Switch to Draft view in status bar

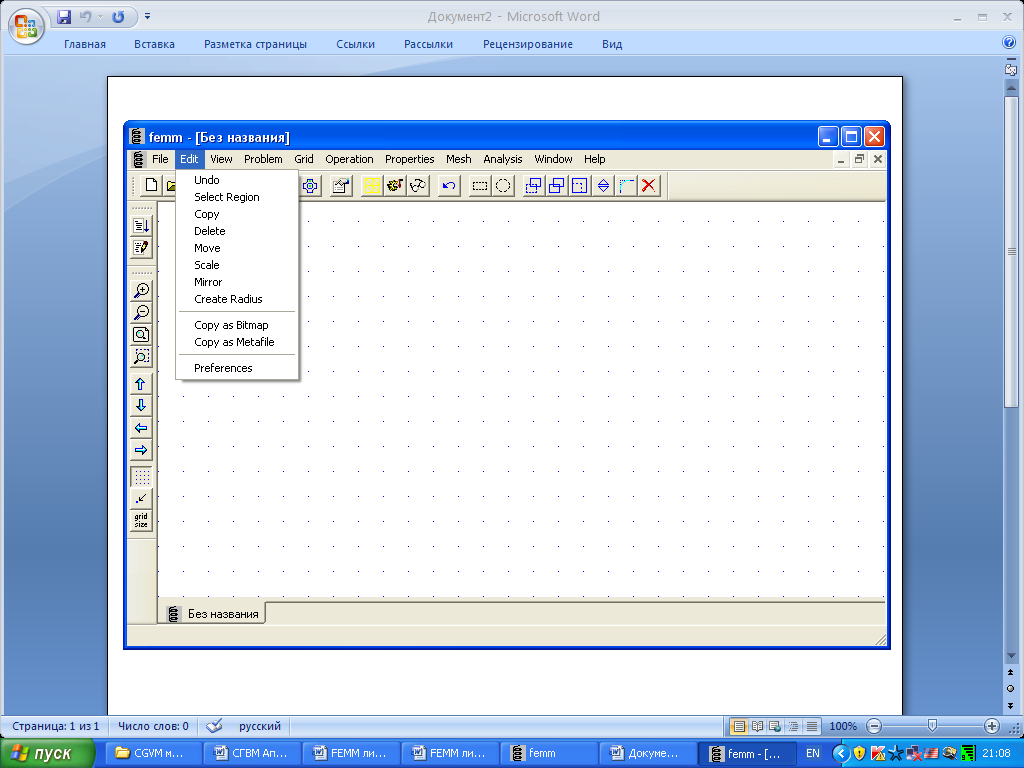811,726
